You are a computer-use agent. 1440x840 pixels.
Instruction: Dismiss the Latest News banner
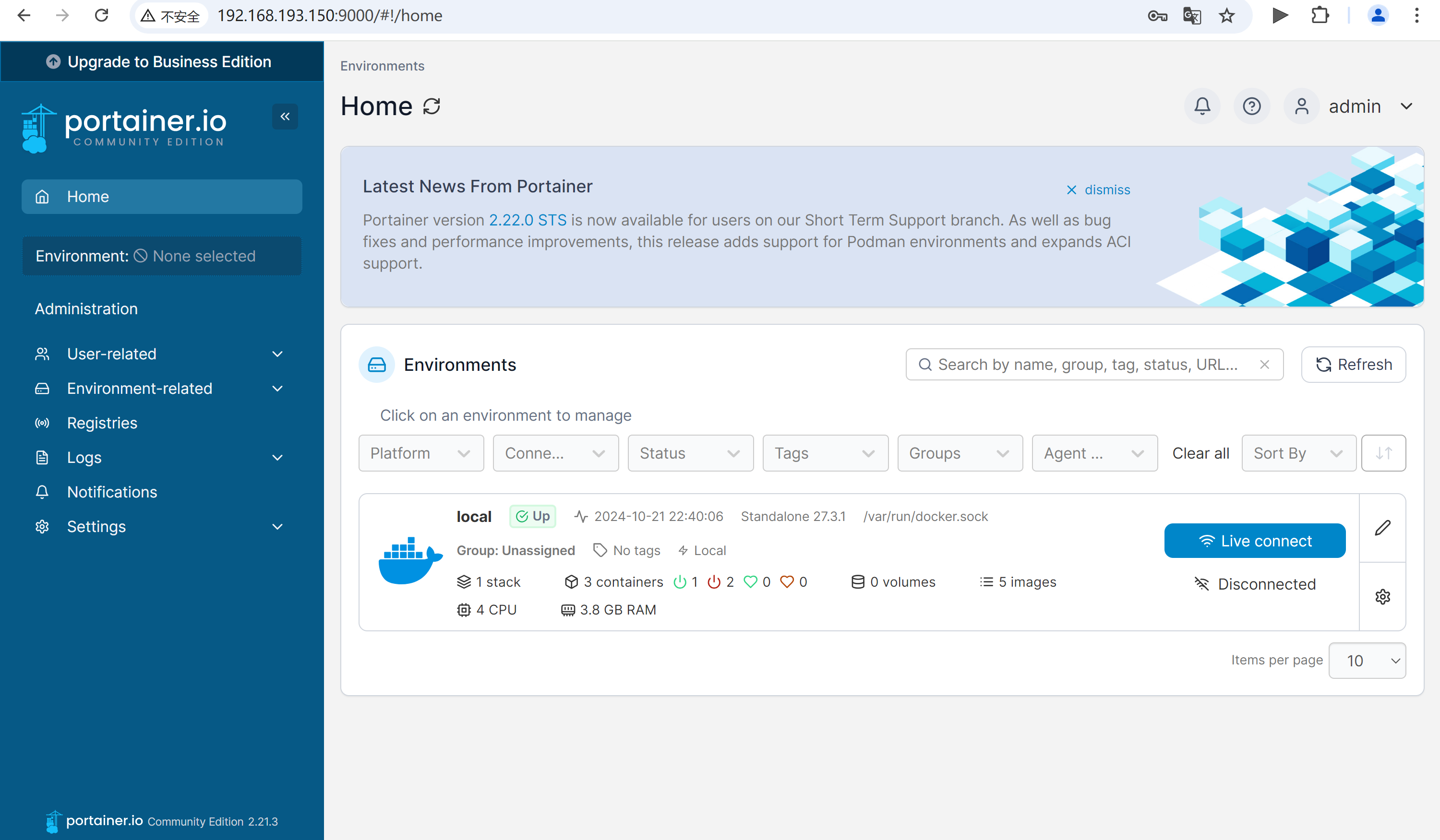tap(1098, 190)
